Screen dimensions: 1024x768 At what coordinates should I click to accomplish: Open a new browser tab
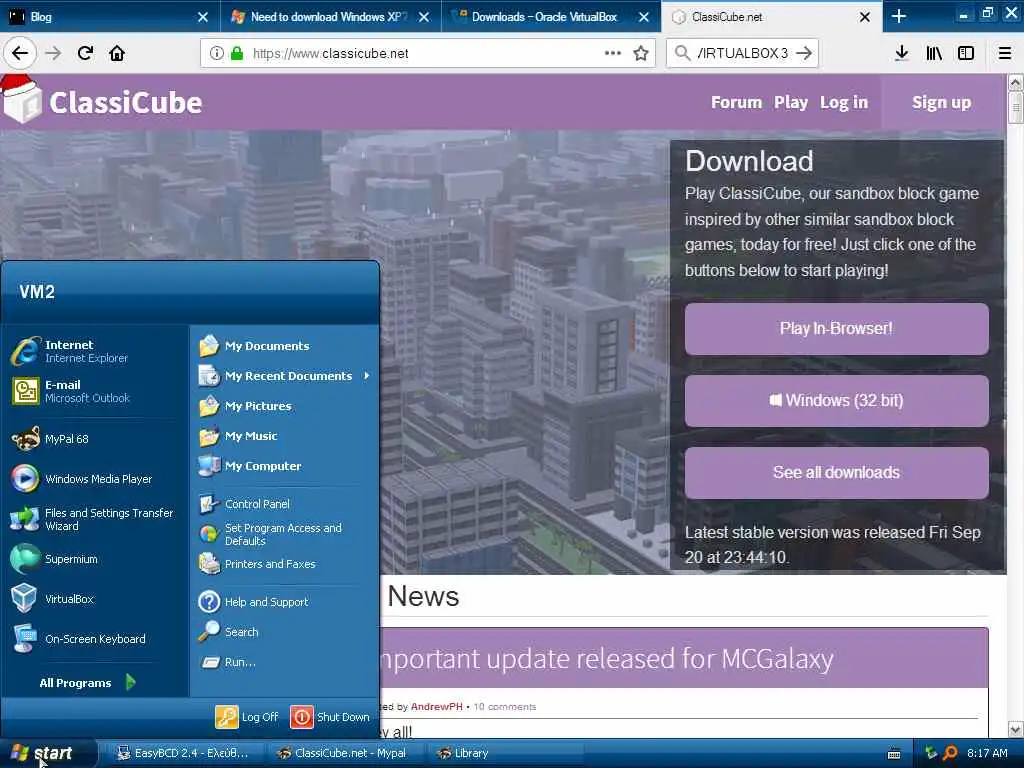pyautogui.click(x=899, y=16)
